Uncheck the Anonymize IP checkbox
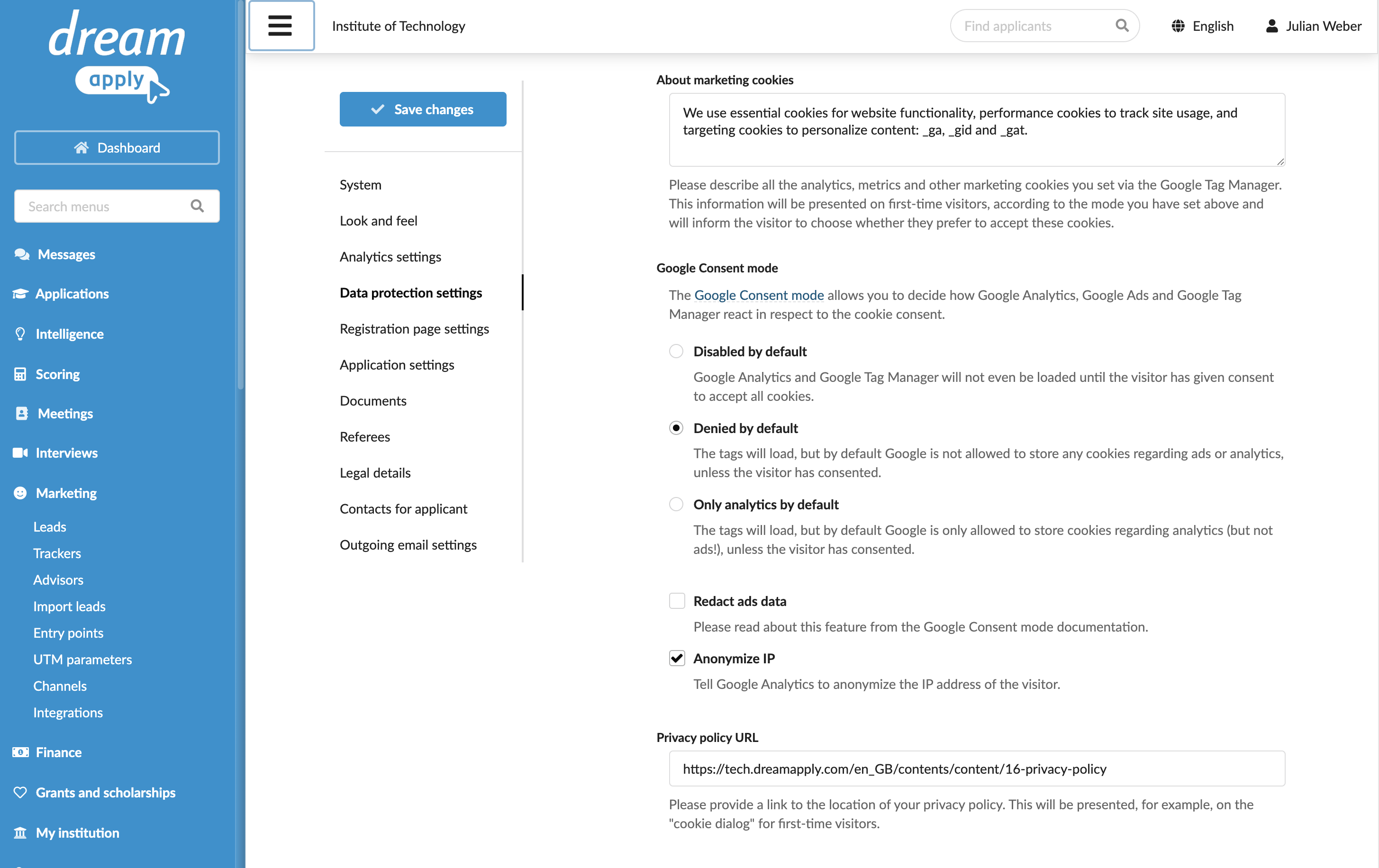This screenshot has width=1379, height=868. 677,658
